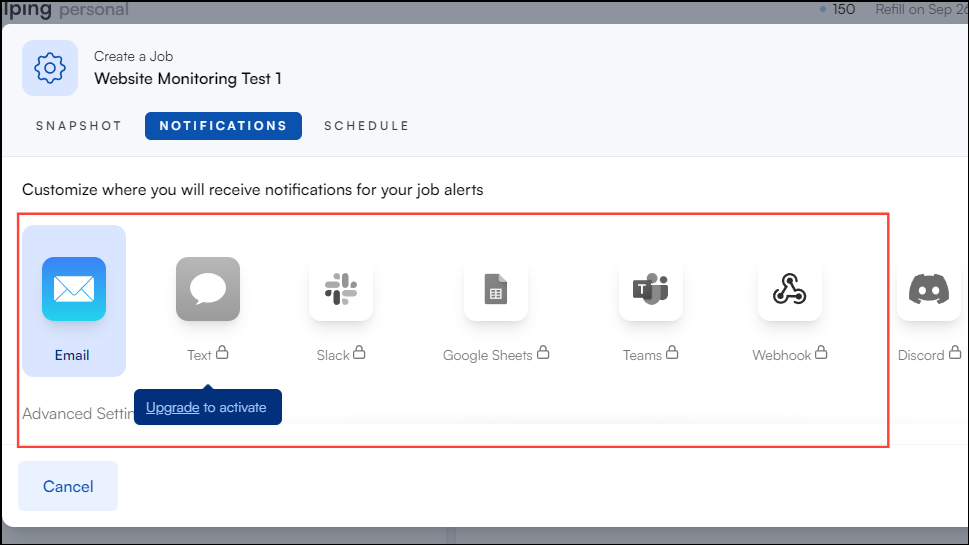The height and width of the screenshot is (545, 969).
Task: Click the Refill on Sep text
Action: coord(921,9)
